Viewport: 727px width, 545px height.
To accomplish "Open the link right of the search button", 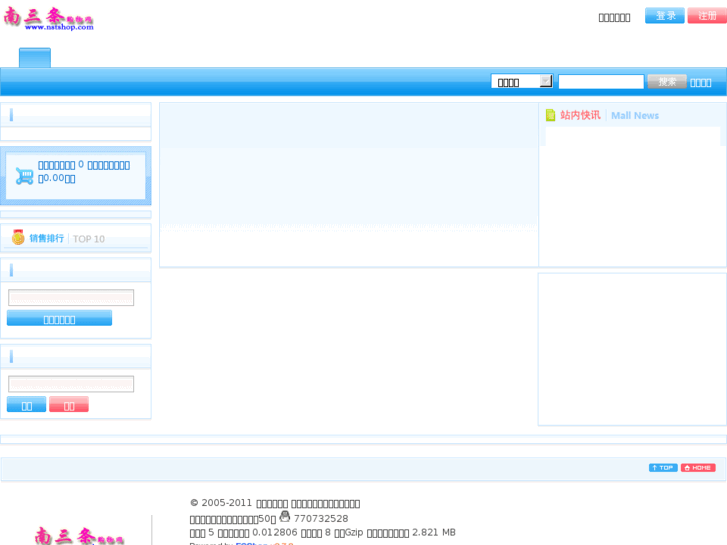I will tap(701, 83).
